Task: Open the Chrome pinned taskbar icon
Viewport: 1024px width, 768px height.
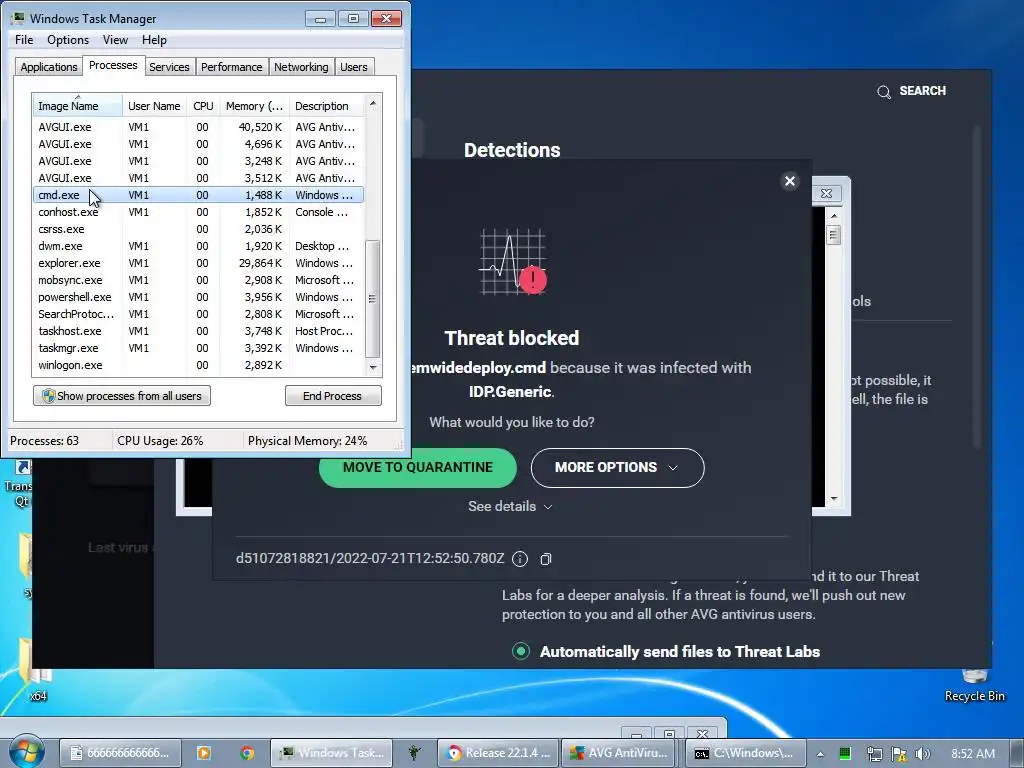Action: pyautogui.click(x=247, y=753)
